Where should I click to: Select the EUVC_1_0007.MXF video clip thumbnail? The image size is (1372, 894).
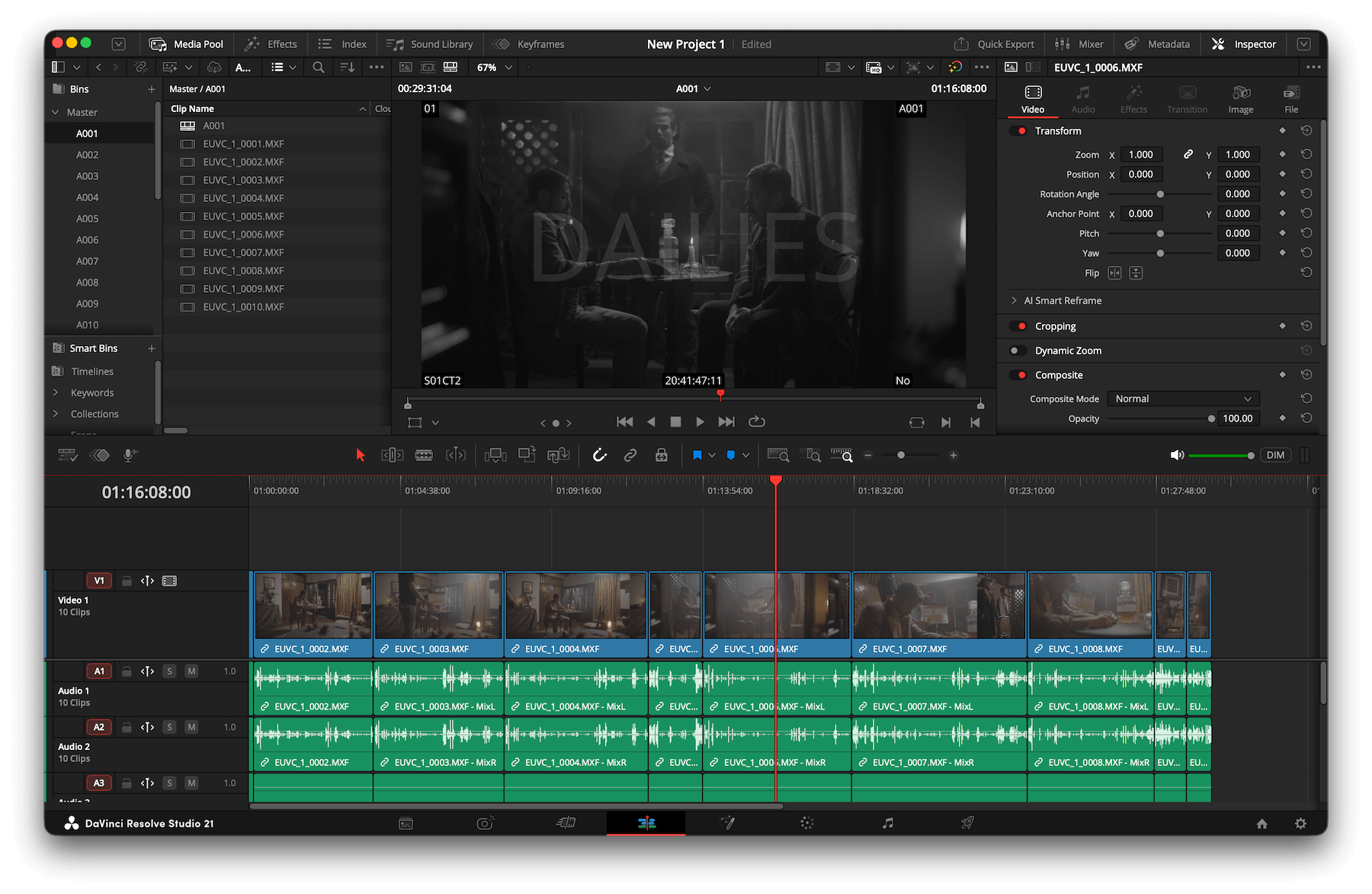(x=939, y=606)
